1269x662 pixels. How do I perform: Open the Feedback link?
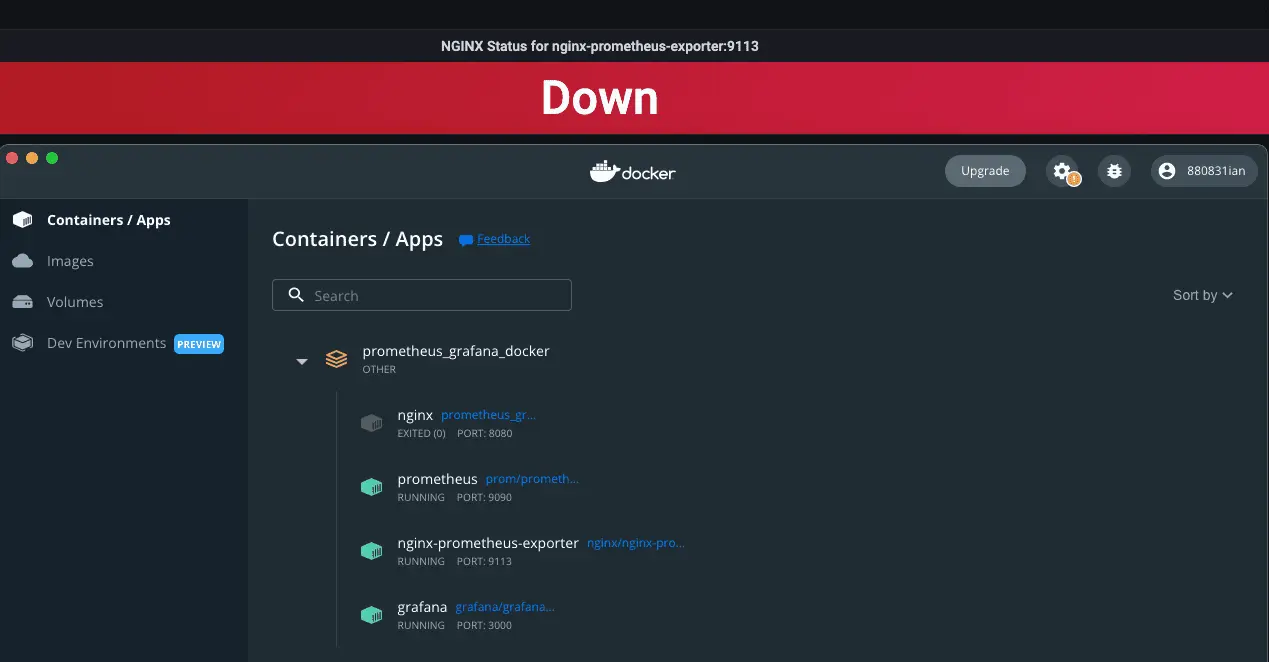click(502, 239)
